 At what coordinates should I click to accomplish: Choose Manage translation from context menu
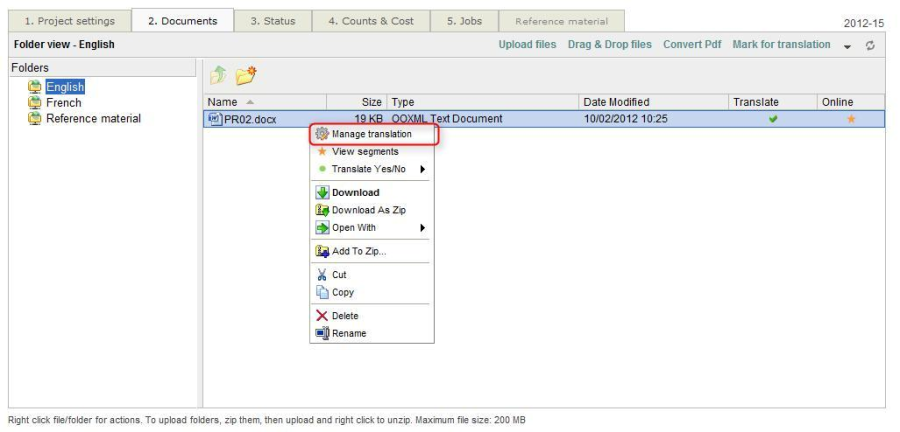point(371,134)
